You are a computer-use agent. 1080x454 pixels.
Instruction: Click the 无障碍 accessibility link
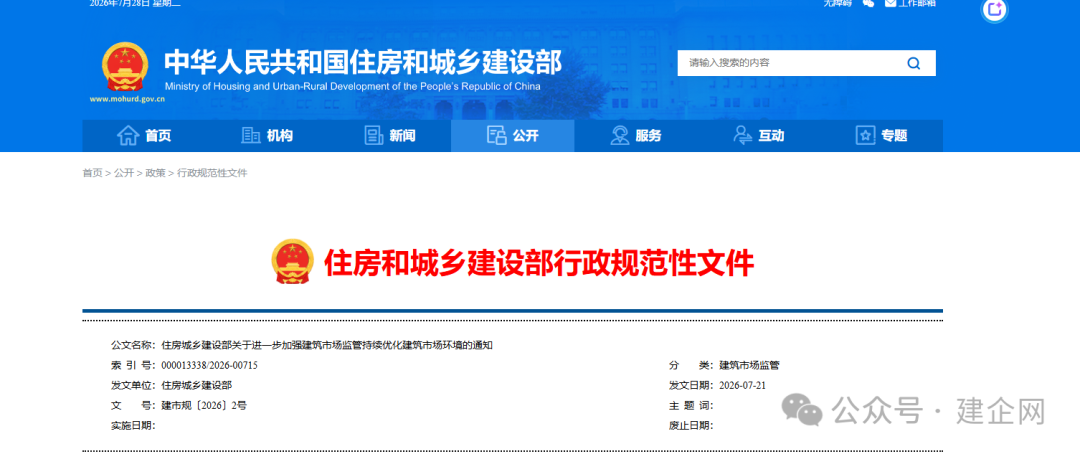pos(838,3)
